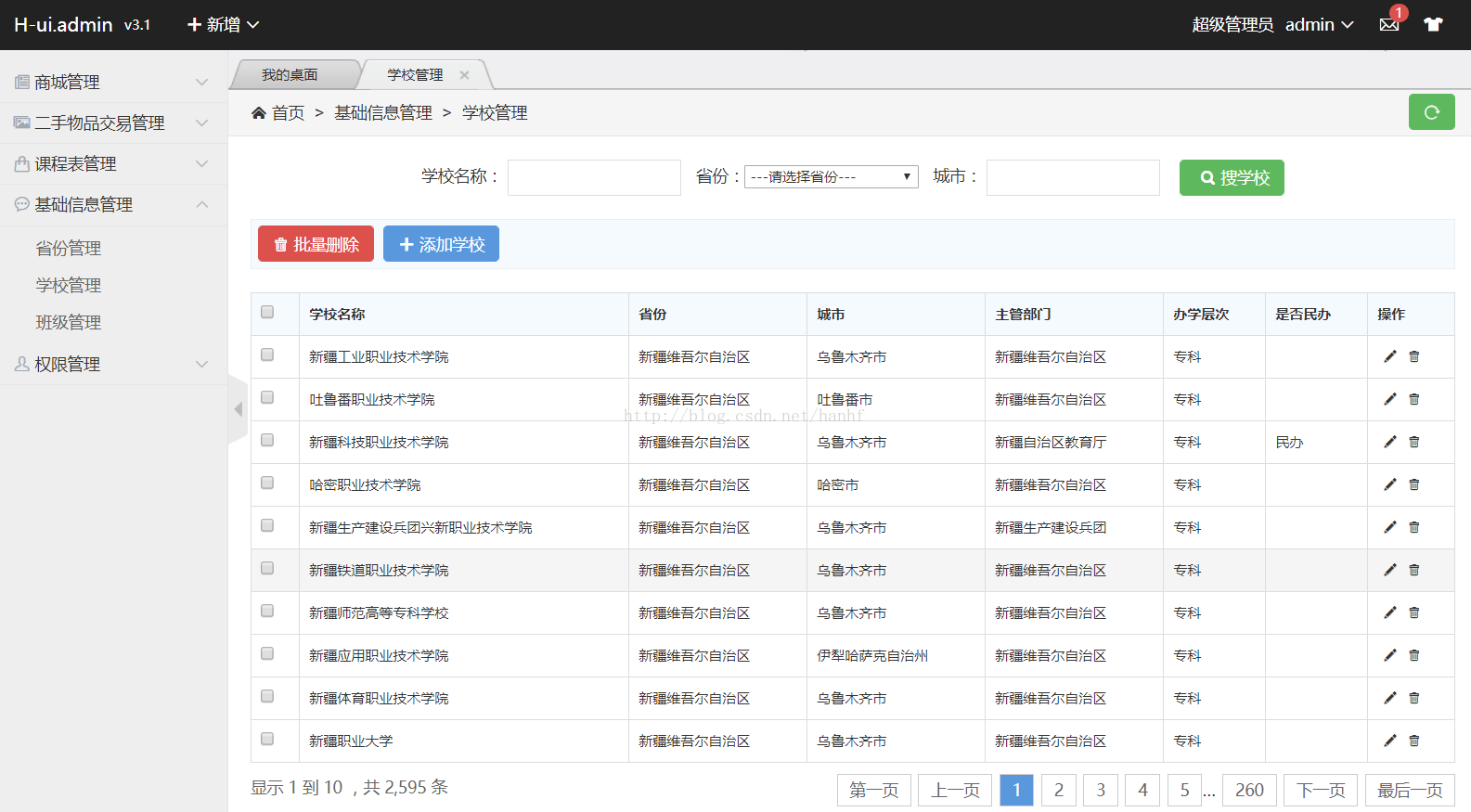The height and width of the screenshot is (812, 1471).
Task: Open the mail notifications icon
Action: [x=1389, y=24]
